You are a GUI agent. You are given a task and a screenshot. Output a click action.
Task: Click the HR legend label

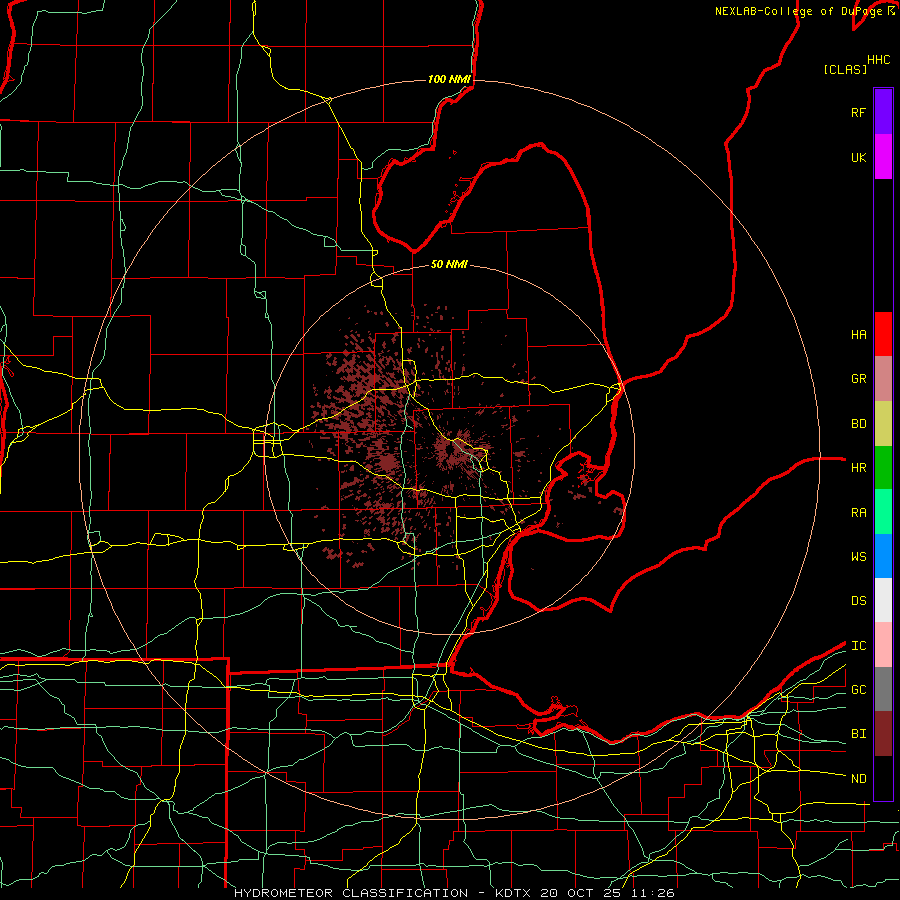(x=858, y=468)
